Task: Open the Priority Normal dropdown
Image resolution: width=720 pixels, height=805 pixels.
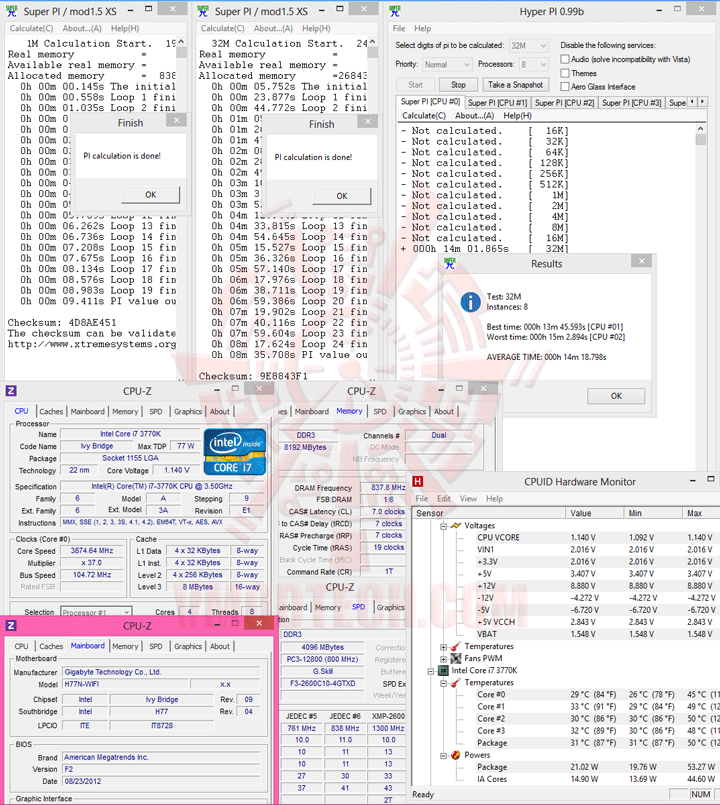Action: click(447, 64)
